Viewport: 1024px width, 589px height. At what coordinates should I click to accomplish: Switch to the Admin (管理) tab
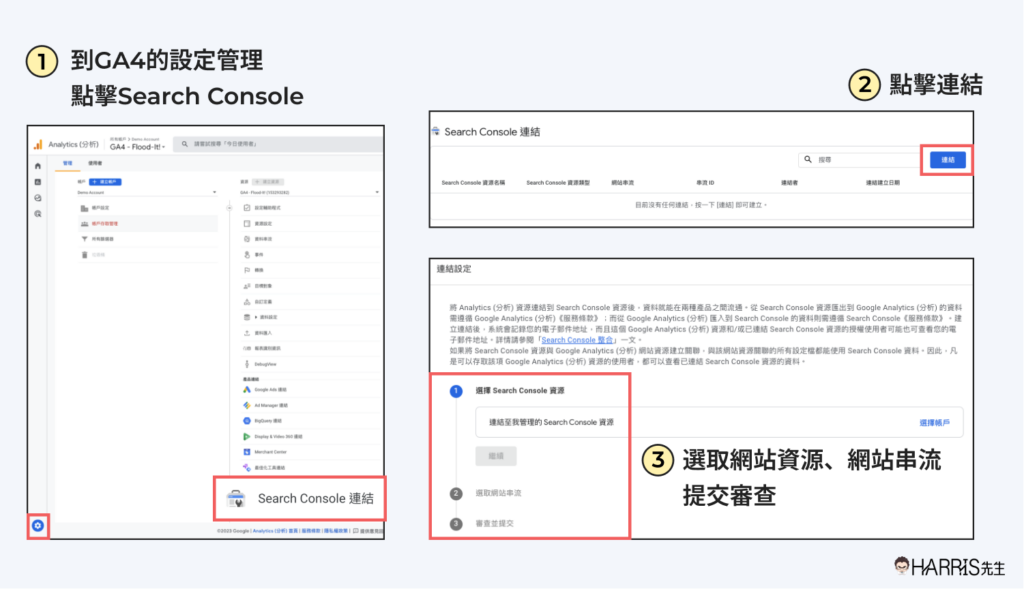pos(67,163)
